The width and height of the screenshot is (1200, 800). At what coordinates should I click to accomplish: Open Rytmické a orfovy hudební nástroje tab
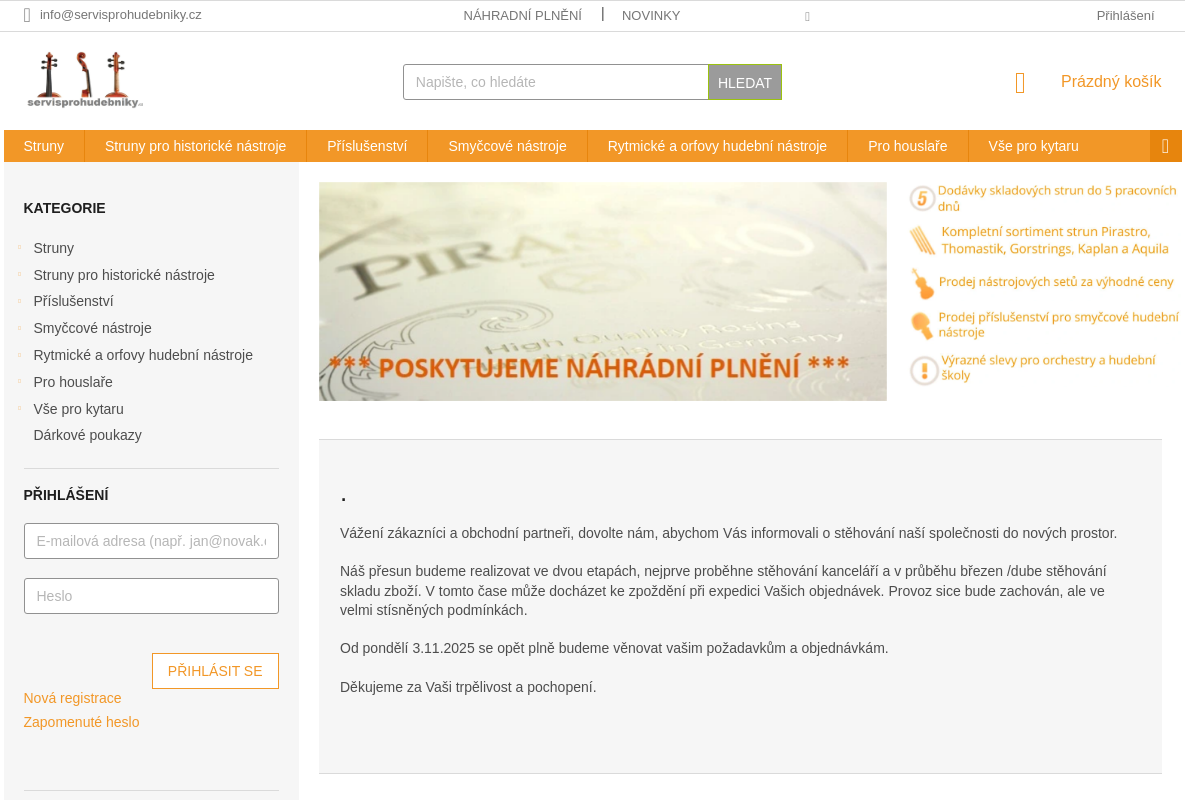[717, 146]
